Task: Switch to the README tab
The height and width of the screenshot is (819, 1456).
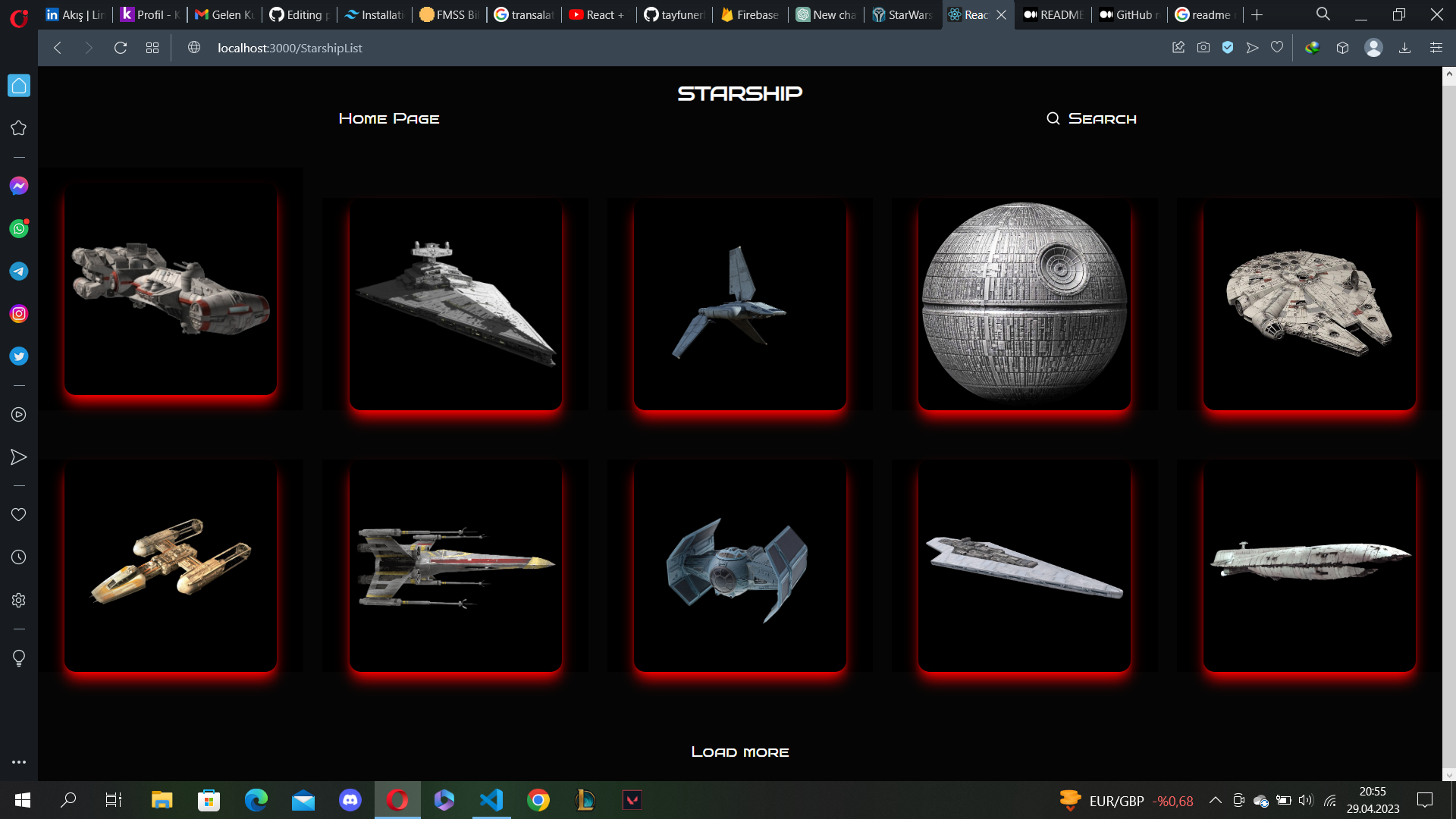Action: tap(1053, 14)
